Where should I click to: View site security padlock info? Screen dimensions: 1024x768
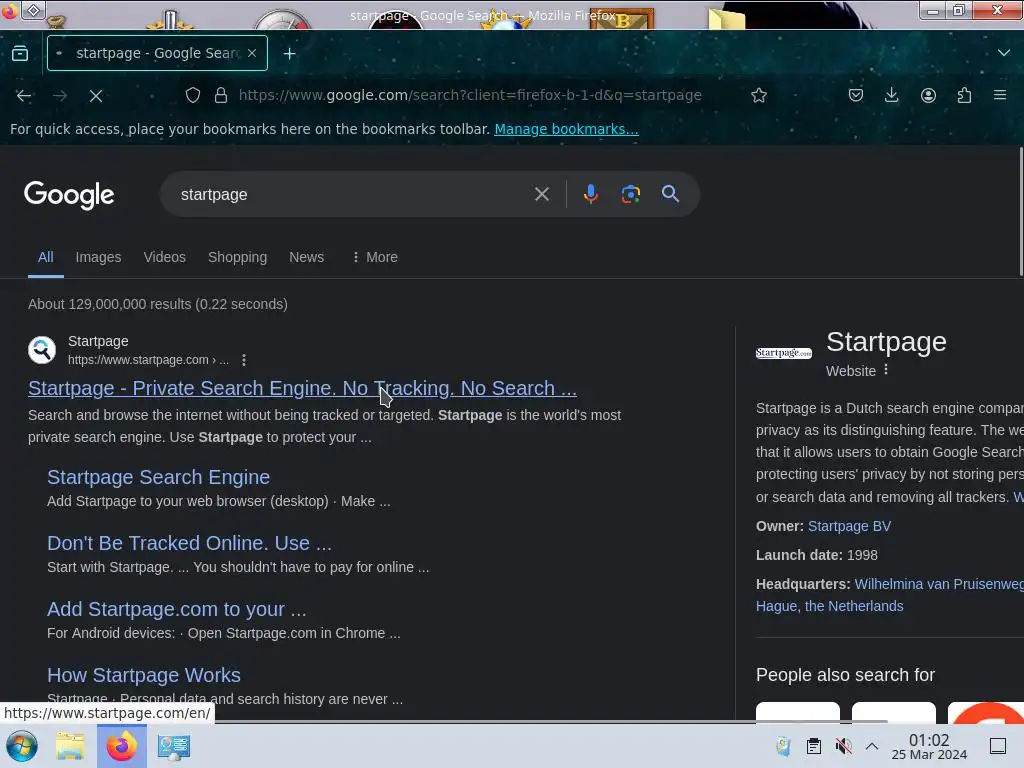point(221,95)
